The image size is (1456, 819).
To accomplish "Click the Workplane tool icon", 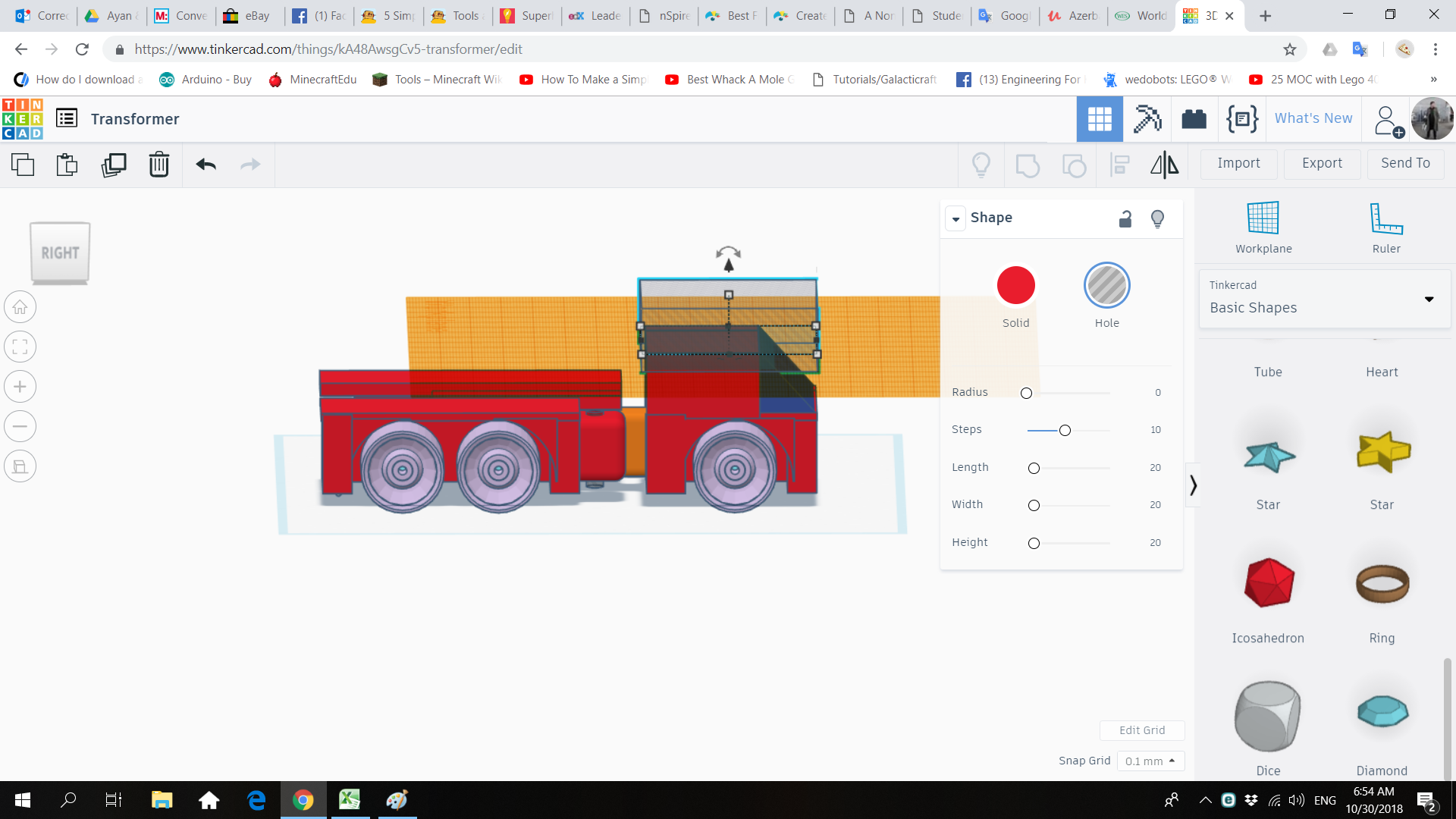I will tap(1263, 219).
